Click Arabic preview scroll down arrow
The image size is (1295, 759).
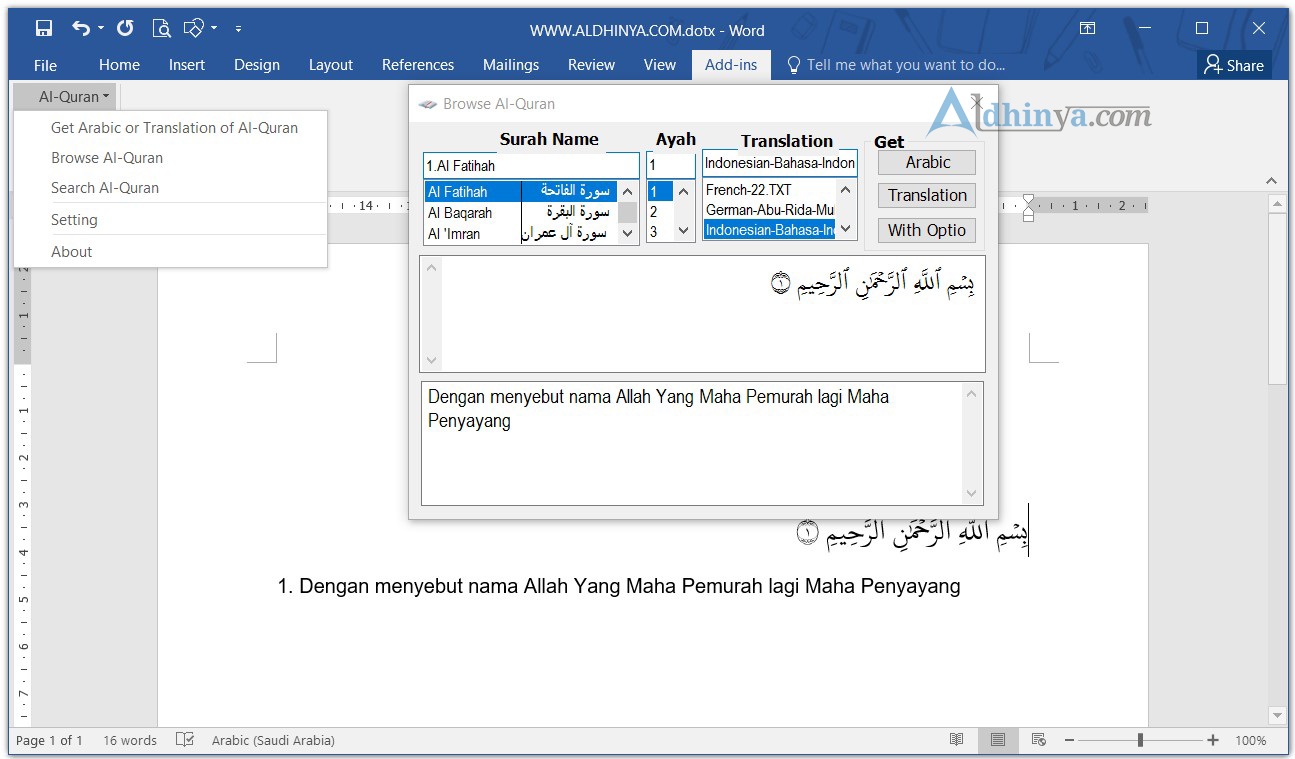(432, 360)
